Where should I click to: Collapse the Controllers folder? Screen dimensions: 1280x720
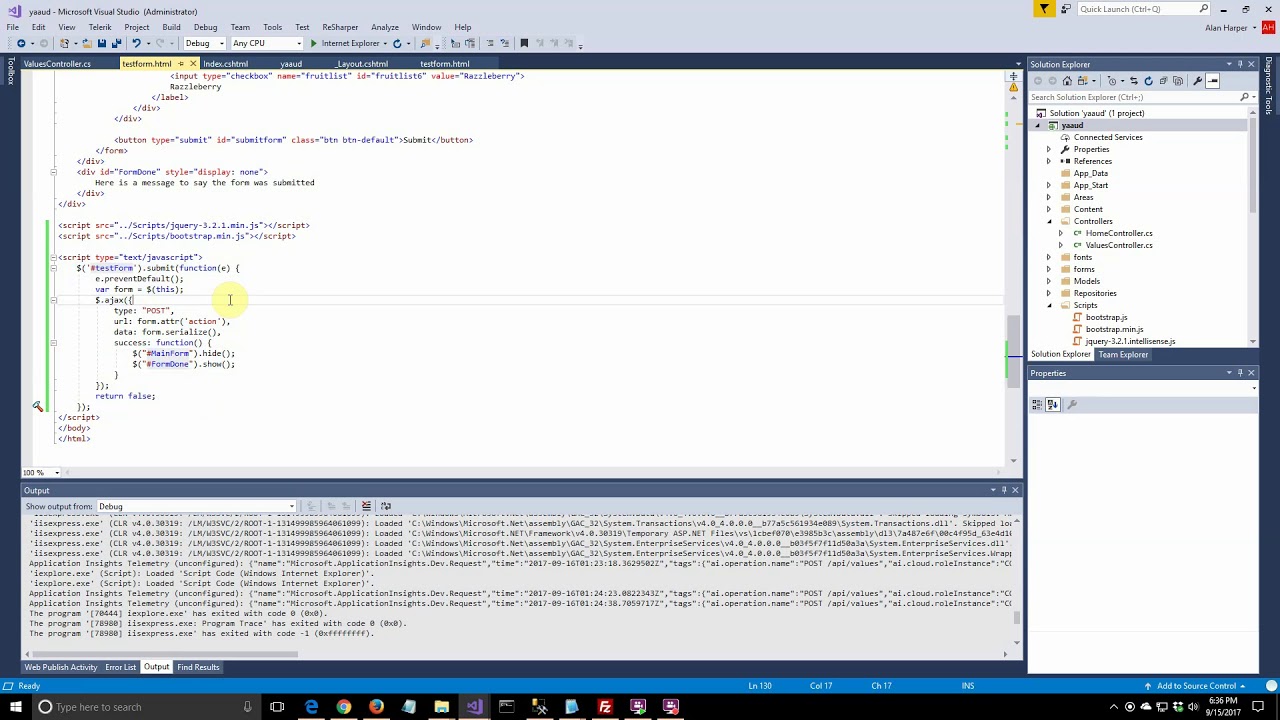(1049, 221)
